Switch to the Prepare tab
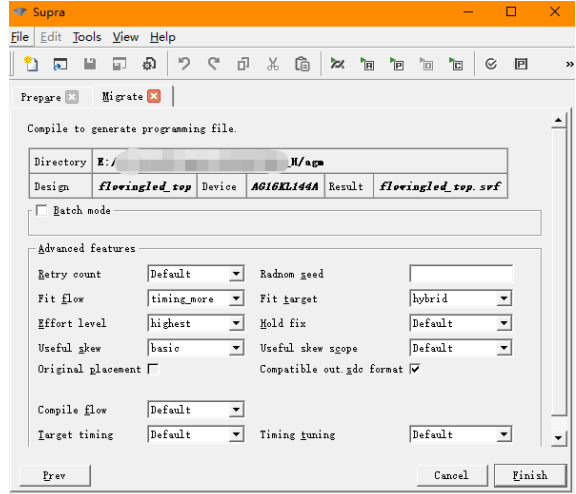Viewport: 576px width, 494px height. pyautogui.click(x=41, y=97)
